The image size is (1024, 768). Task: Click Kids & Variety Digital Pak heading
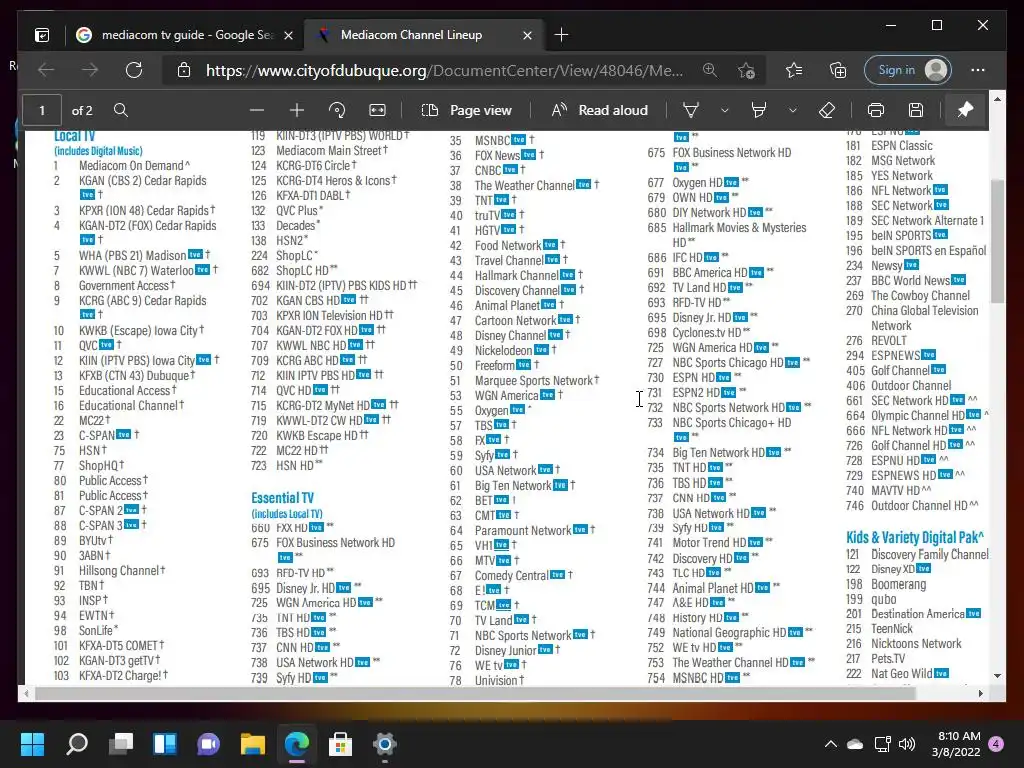click(x=914, y=537)
